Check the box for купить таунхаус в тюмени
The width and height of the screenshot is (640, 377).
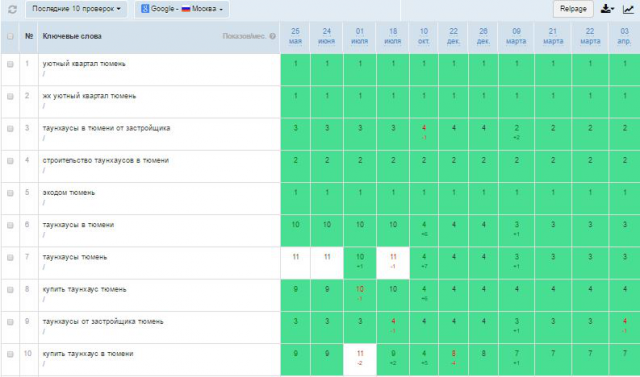tap(10, 354)
